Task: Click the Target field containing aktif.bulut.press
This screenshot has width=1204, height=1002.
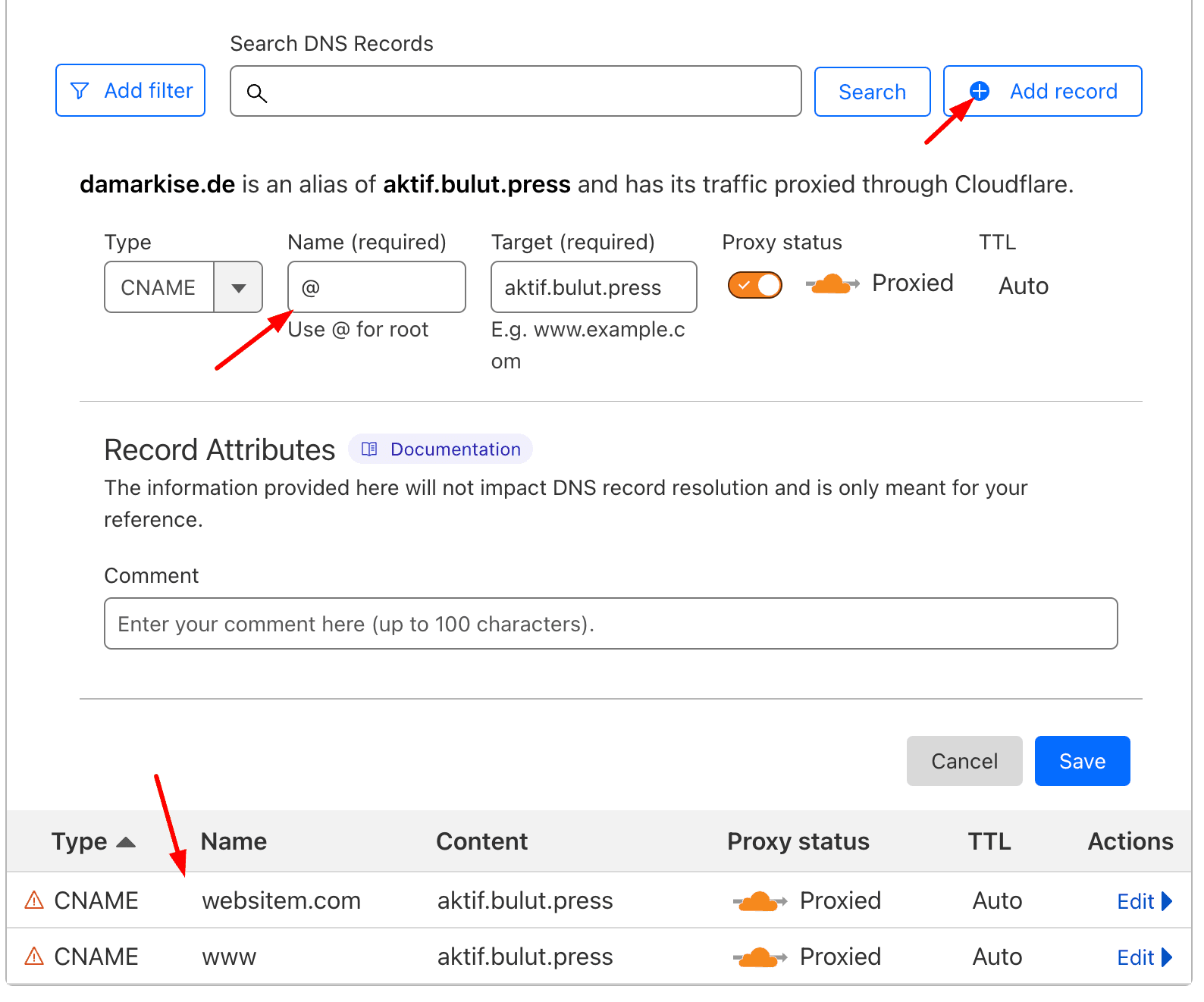Action: pyautogui.click(x=593, y=287)
